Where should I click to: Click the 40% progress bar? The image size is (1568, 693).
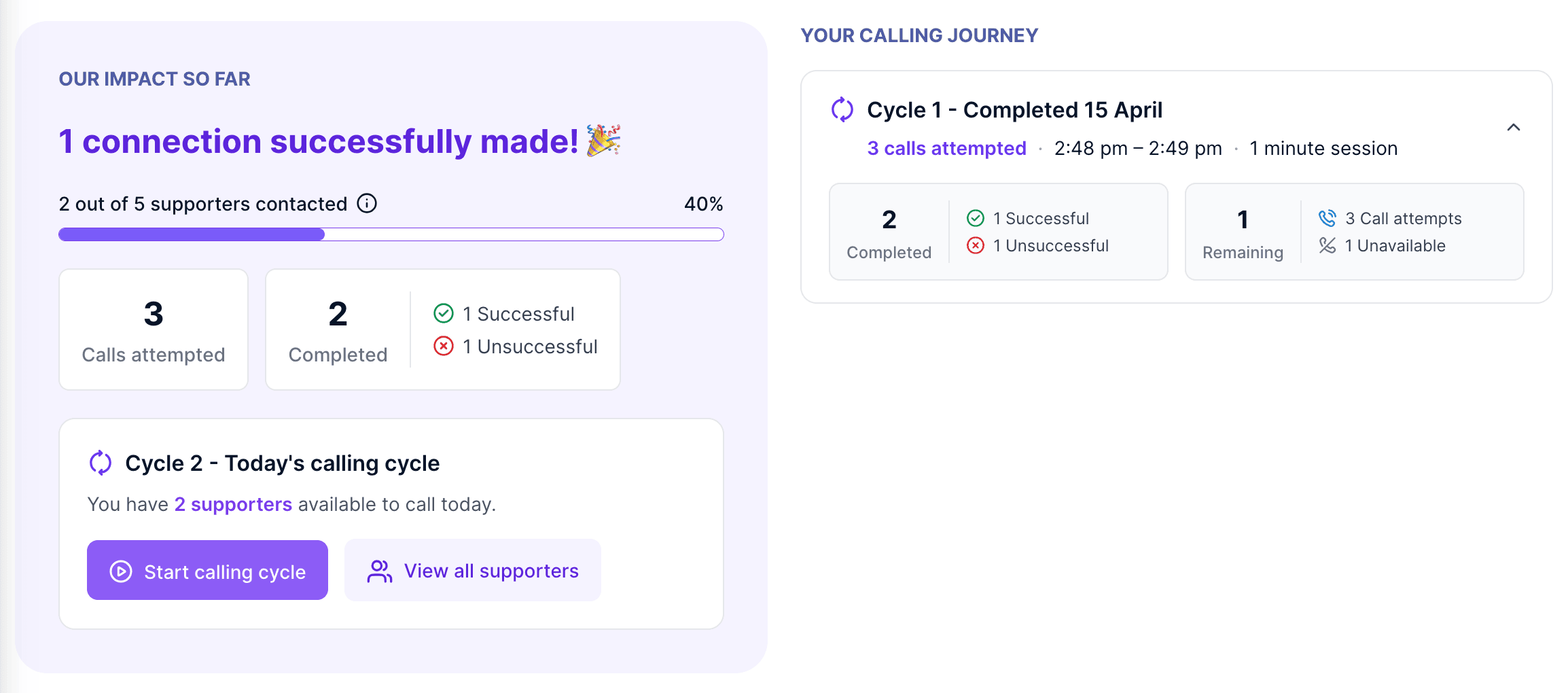(391, 234)
